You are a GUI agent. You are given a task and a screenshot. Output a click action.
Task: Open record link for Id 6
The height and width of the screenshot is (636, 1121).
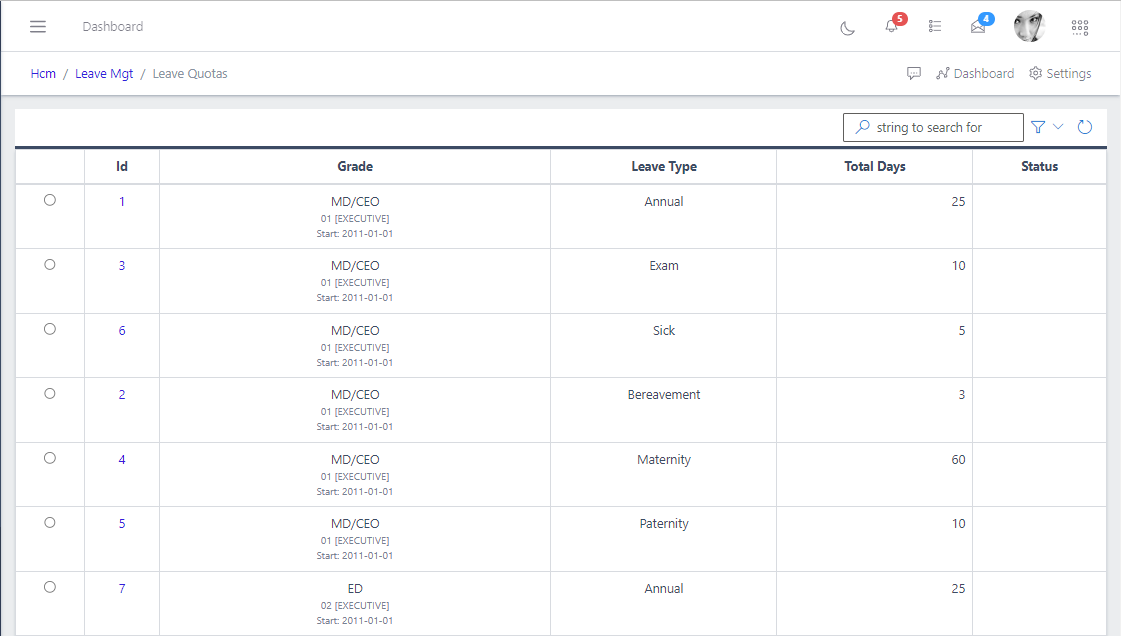[121, 330]
